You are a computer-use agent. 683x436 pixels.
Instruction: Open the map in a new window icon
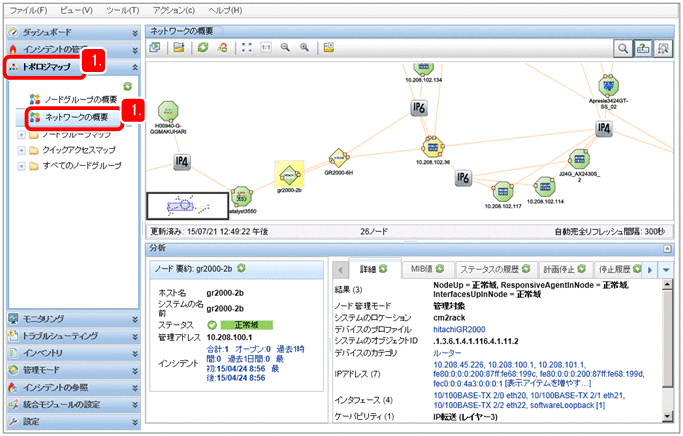155,47
